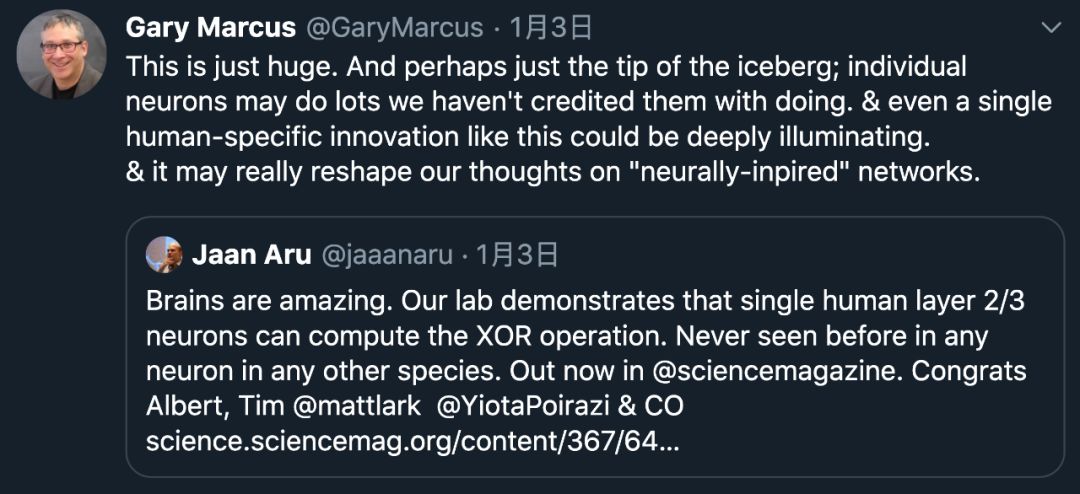Open Gary Marcus's profile picture
1080x494 pixels.
[x=61, y=56]
